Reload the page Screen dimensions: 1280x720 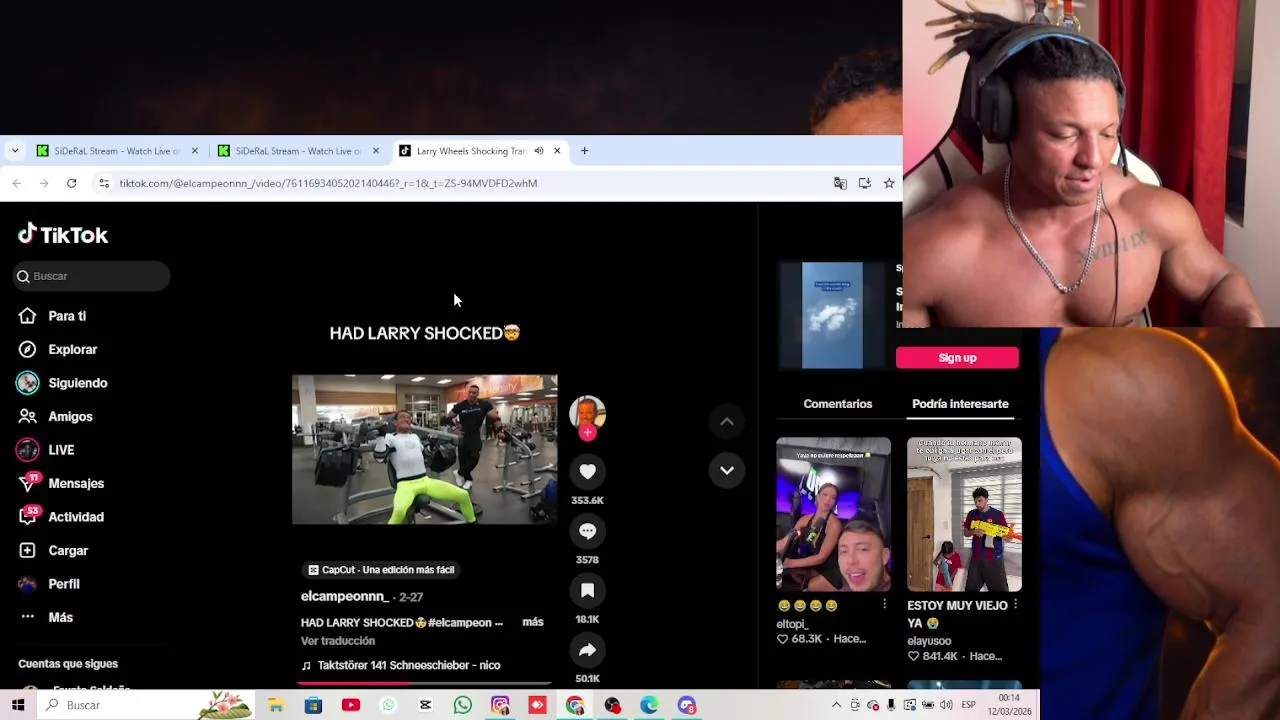(x=71, y=183)
